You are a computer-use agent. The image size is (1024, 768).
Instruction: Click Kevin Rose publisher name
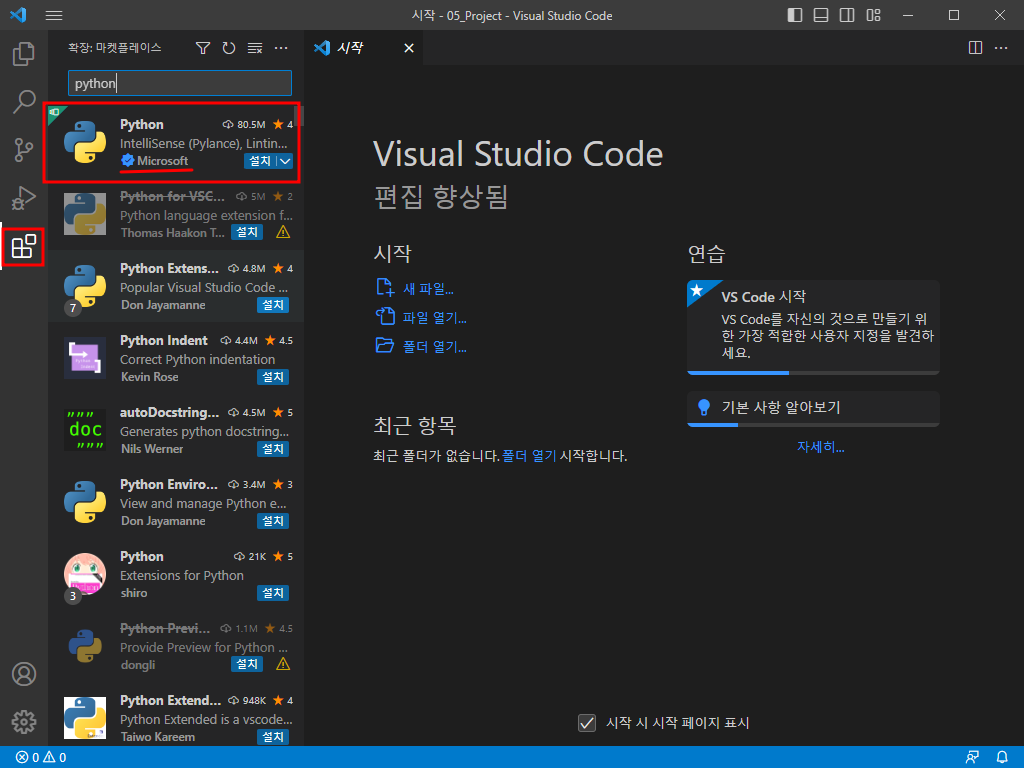(150, 377)
